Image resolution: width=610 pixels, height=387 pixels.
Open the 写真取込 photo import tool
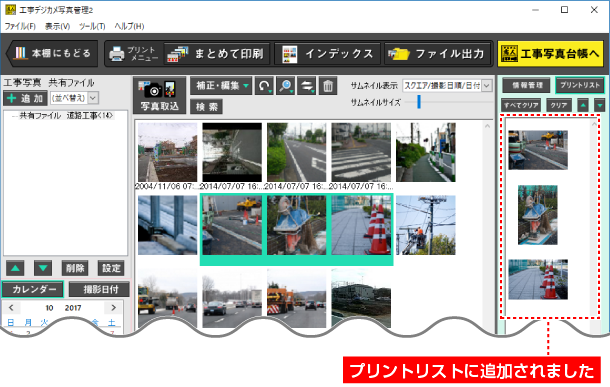tap(160, 95)
